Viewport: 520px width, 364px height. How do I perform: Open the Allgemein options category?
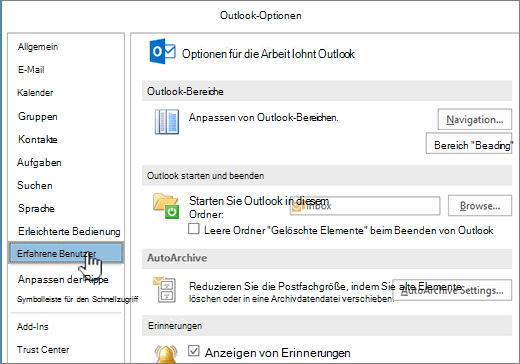[x=38, y=47]
